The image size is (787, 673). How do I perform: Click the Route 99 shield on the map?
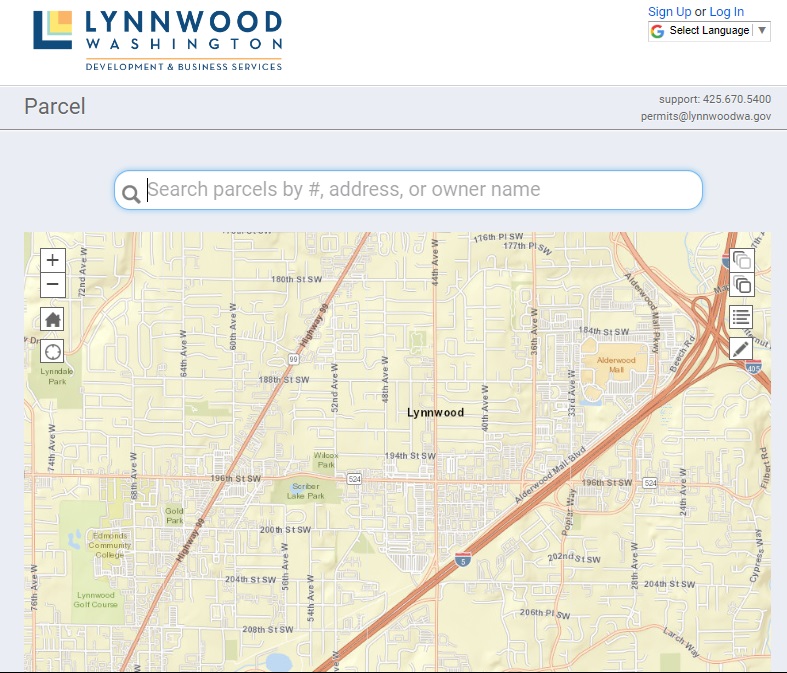click(294, 359)
